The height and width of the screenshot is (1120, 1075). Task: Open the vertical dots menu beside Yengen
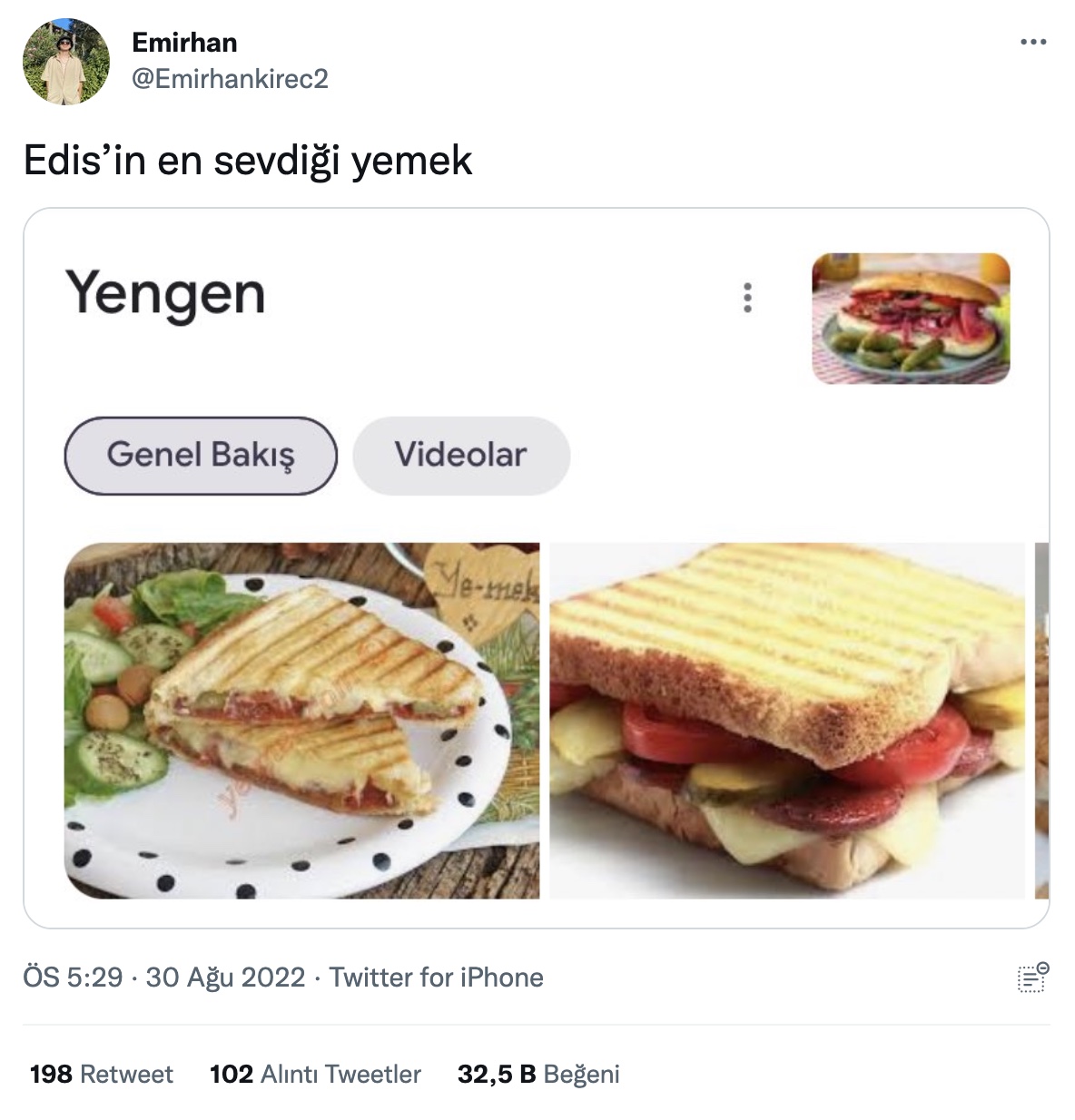[747, 298]
